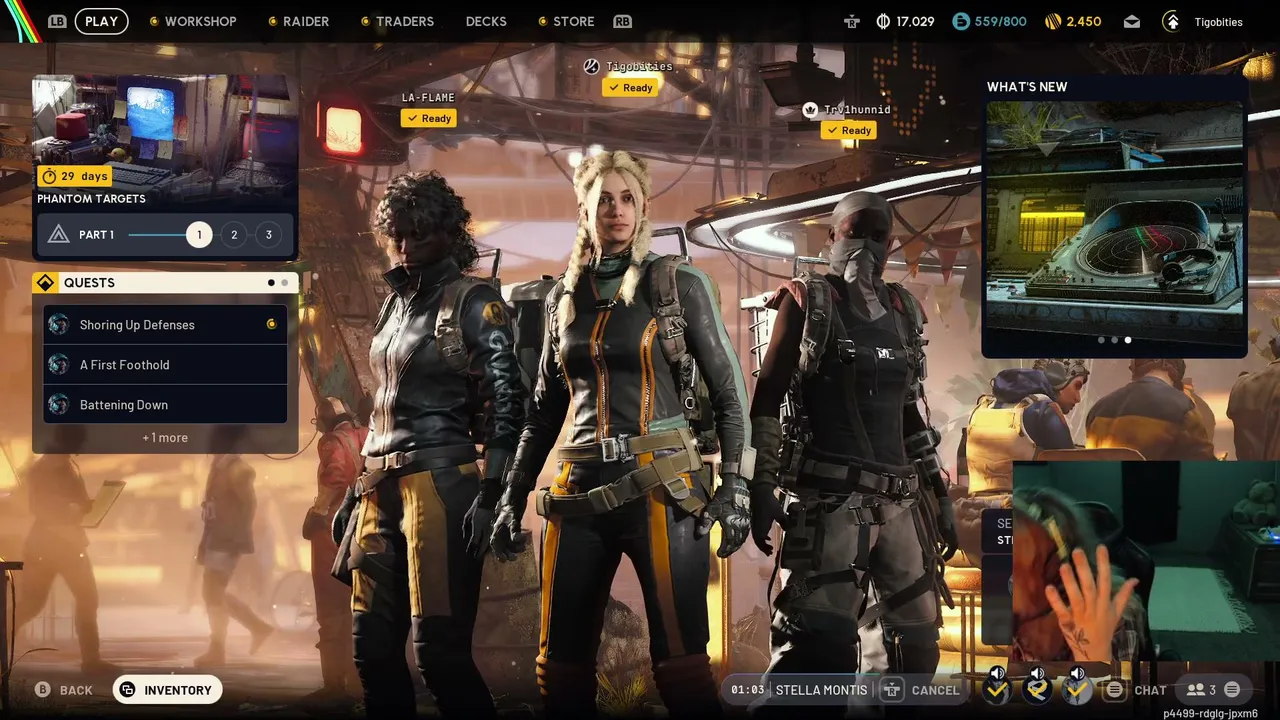1280x720 pixels.
Task: Open the Raider tab
Action: pyautogui.click(x=306, y=21)
